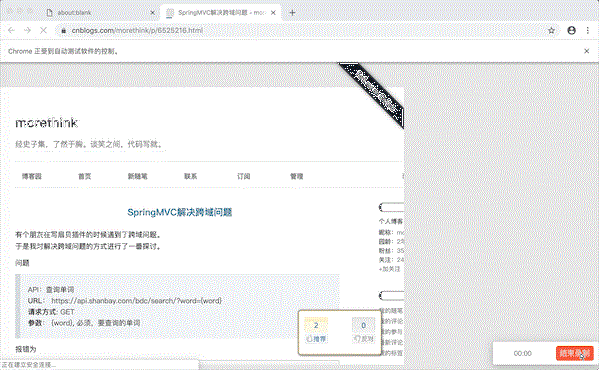Bookmark this page with the star icon
This screenshot has height=370, width=599.
pyautogui.click(x=551, y=31)
